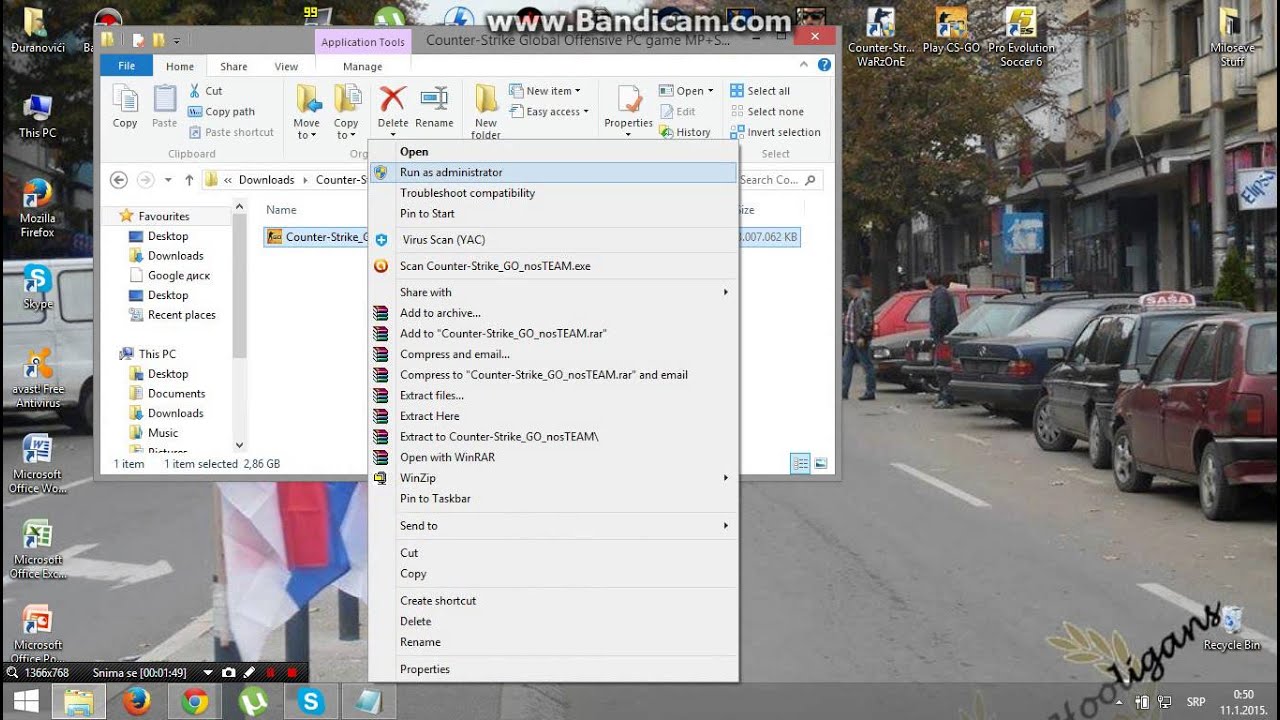Open Pro Evolution Soccer 6 shortcut
This screenshot has height=720, width=1280.
[x=1021, y=38]
